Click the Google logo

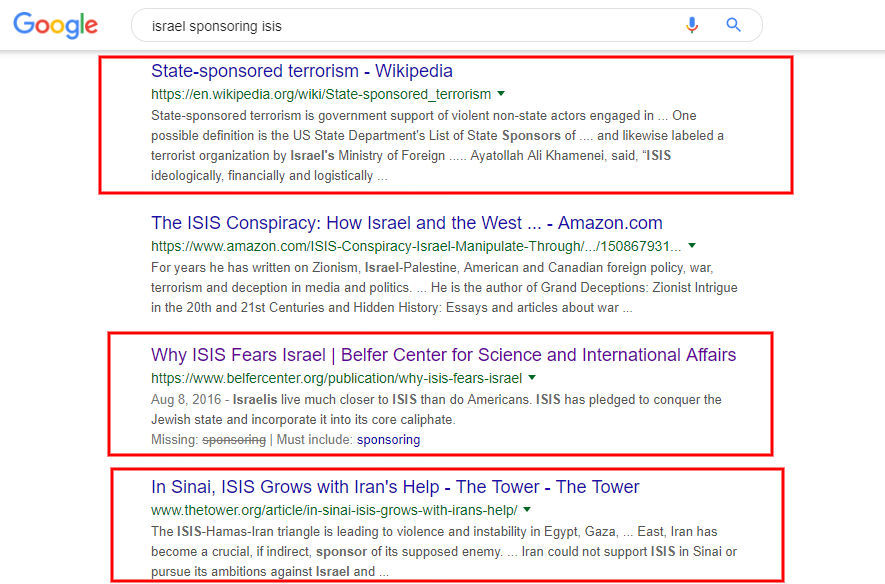click(55, 25)
